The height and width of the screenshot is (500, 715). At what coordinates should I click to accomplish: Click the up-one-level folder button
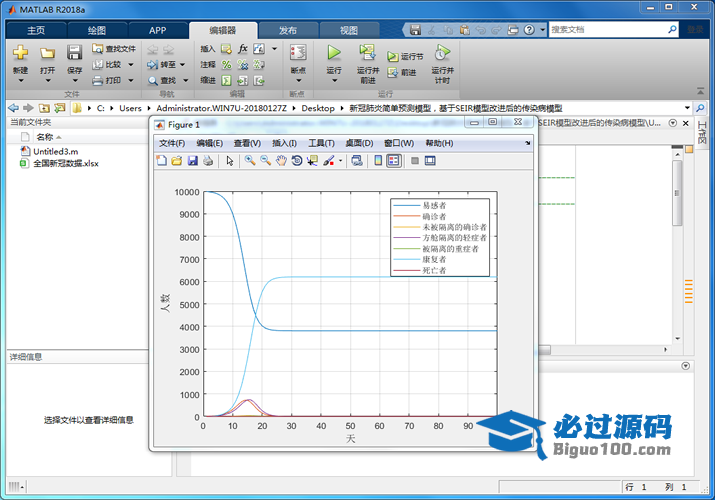pos(44,108)
